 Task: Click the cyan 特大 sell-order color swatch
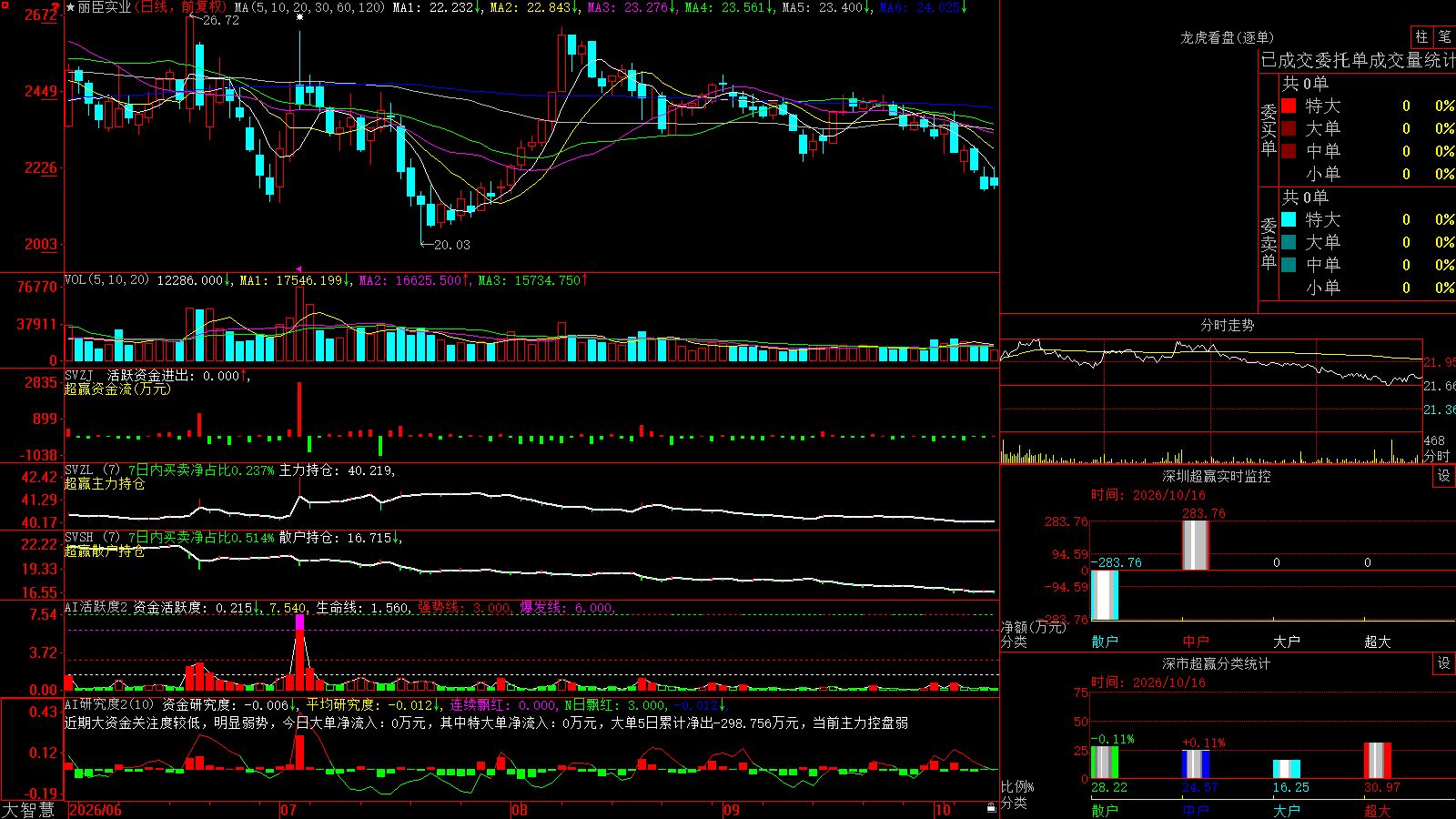point(1289,219)
